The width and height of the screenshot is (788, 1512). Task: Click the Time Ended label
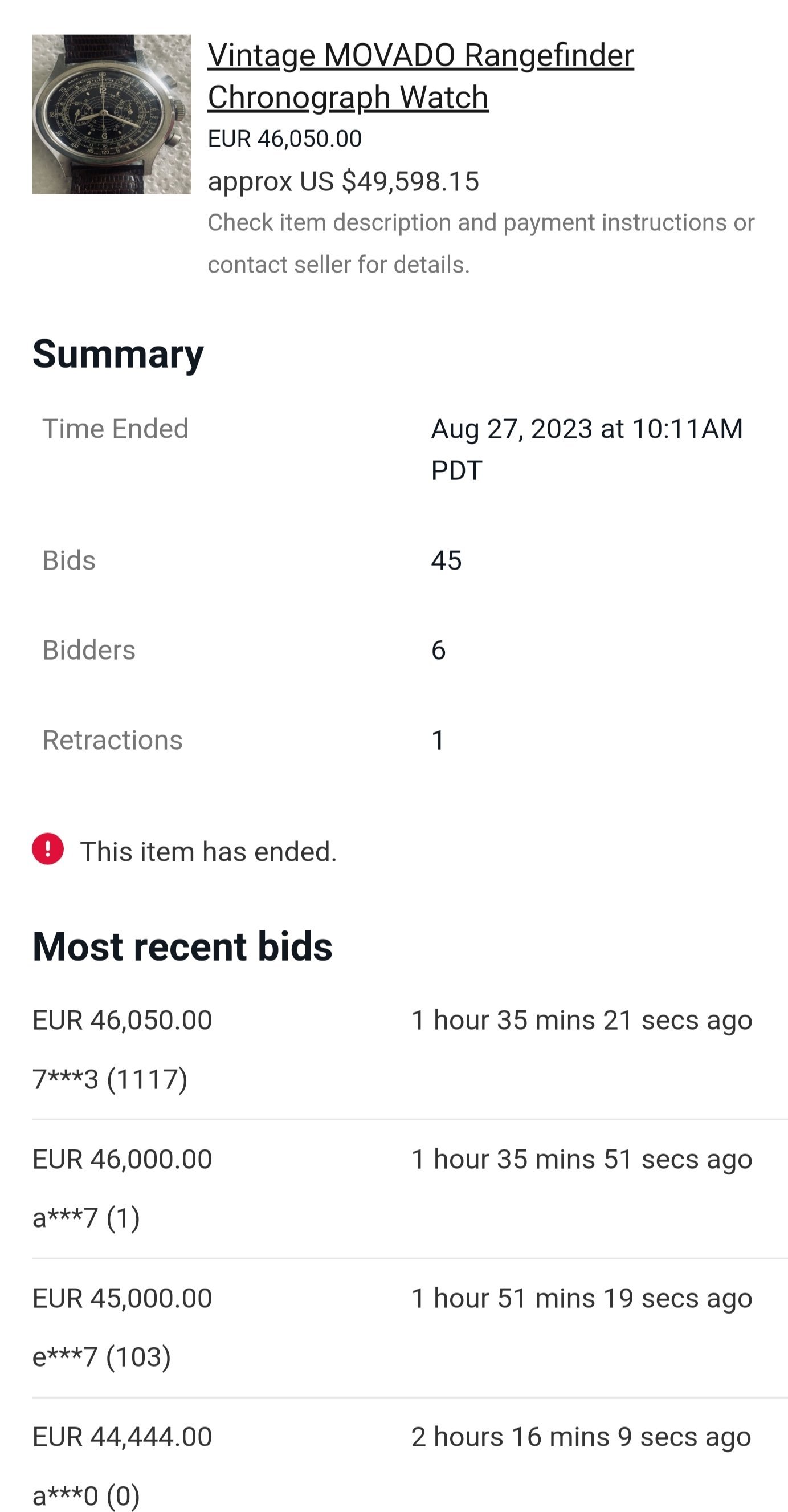[x=115, y=429]
